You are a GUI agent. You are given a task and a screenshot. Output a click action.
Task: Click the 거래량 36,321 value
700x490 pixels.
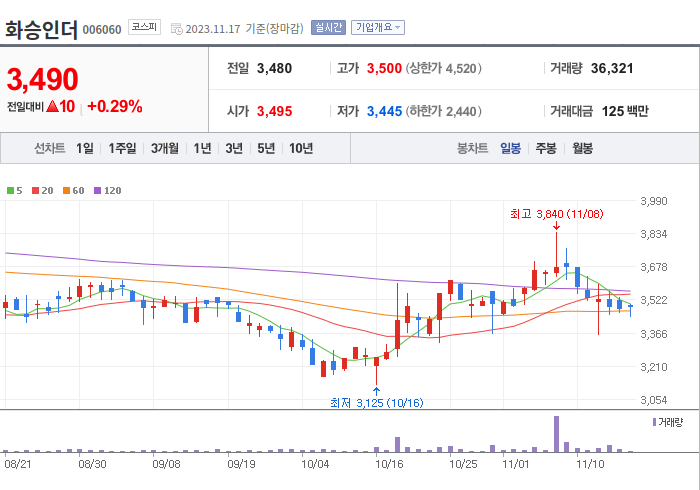[612, 68]
